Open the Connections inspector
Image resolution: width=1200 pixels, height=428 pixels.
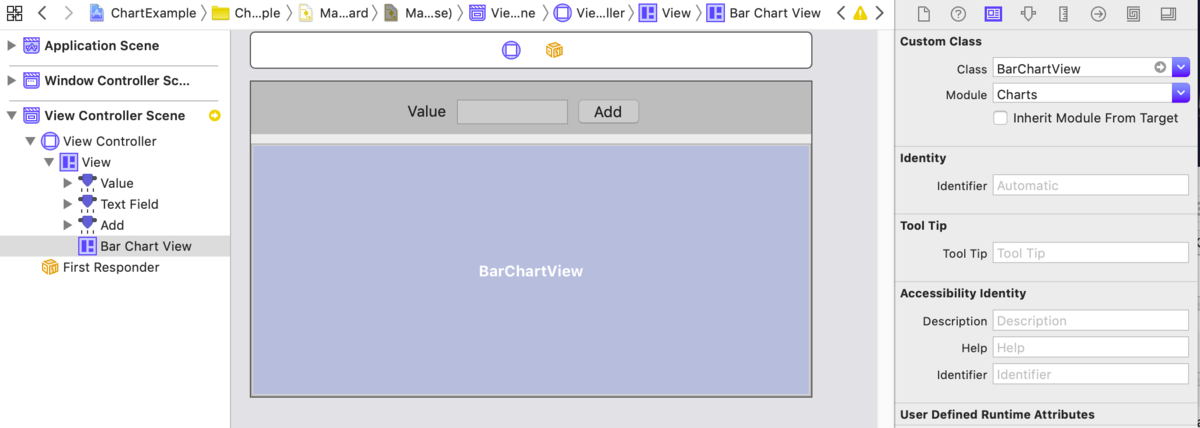(x=1098, y=13)
